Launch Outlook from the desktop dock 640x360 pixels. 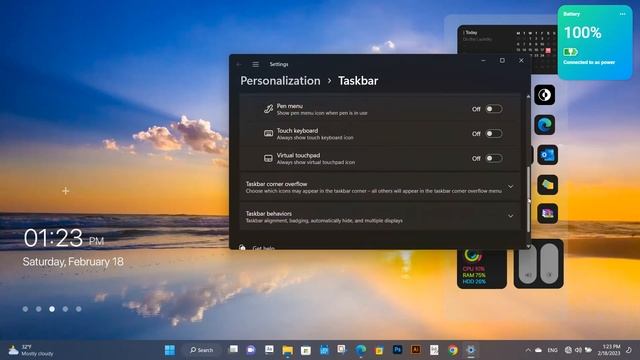[547, 155]
